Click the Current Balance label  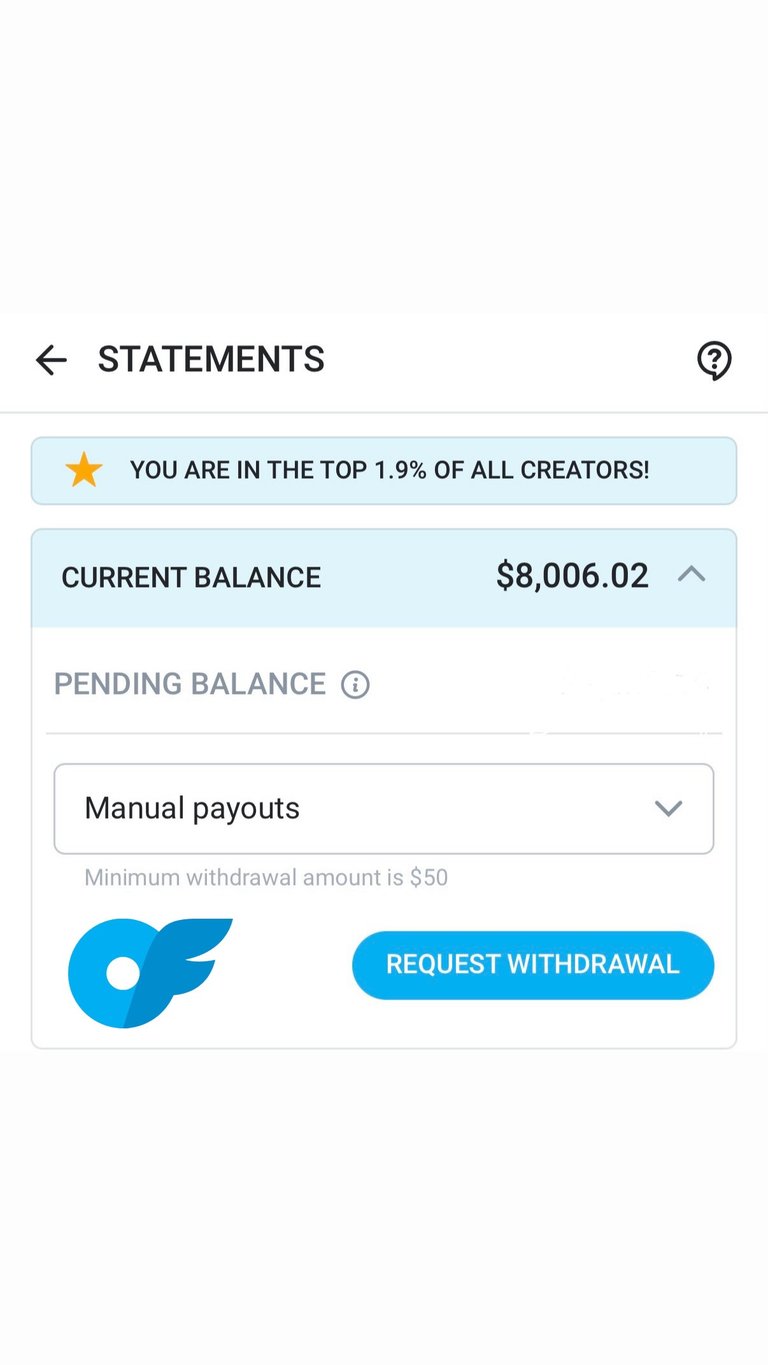coord(191,578)
